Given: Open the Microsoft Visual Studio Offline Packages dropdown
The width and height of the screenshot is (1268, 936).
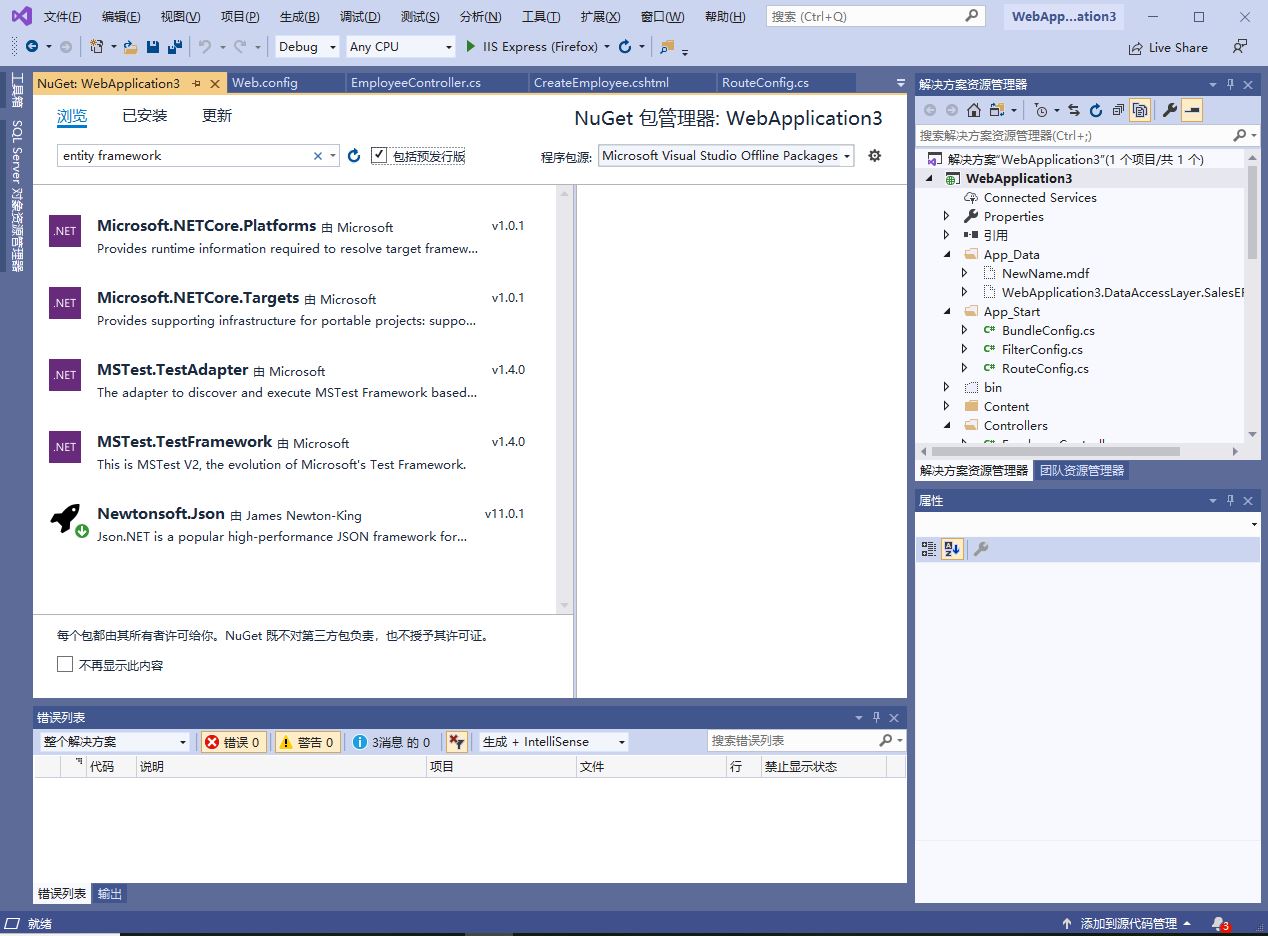Looking at the screenshot, I should 725,155.
